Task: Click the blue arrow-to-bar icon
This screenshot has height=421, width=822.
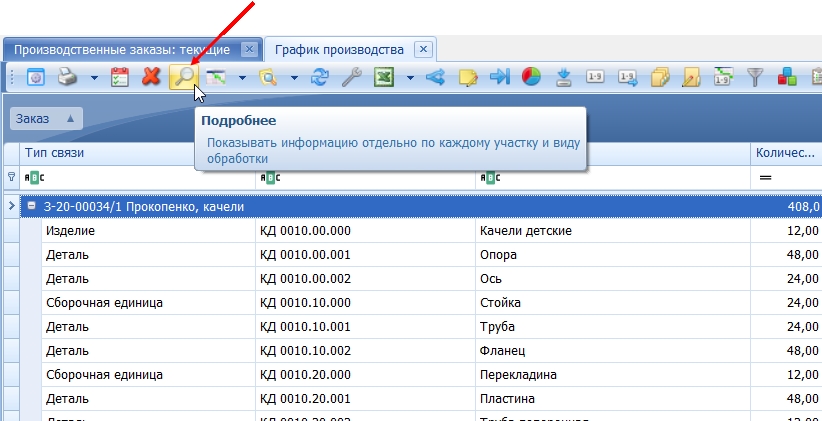Action: [x=500, y=78]
